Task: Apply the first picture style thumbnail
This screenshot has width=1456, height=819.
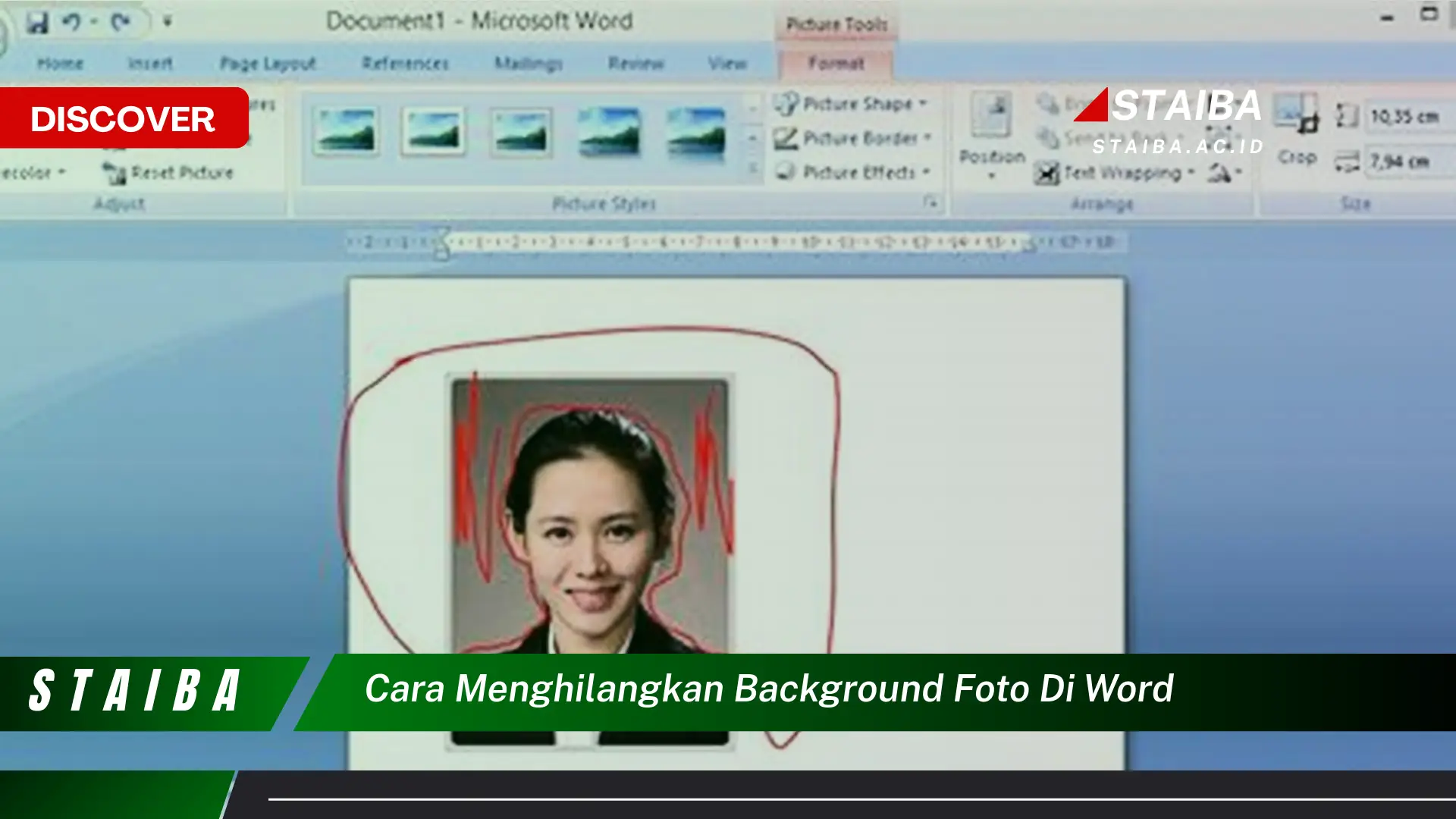Action: (x=346, y=131)
